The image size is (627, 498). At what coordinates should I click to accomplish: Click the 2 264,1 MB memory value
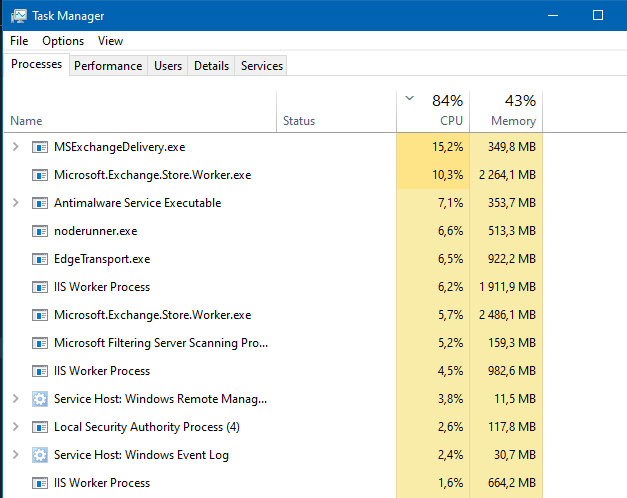(507, 175)
